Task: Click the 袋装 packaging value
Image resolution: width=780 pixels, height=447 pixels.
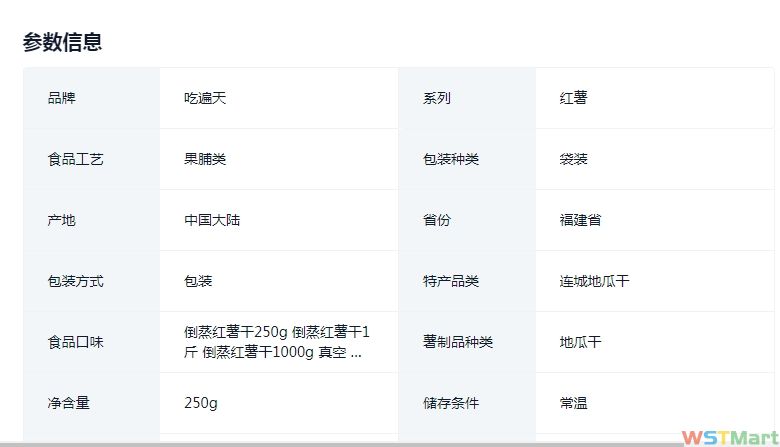Action: (573, 159)
